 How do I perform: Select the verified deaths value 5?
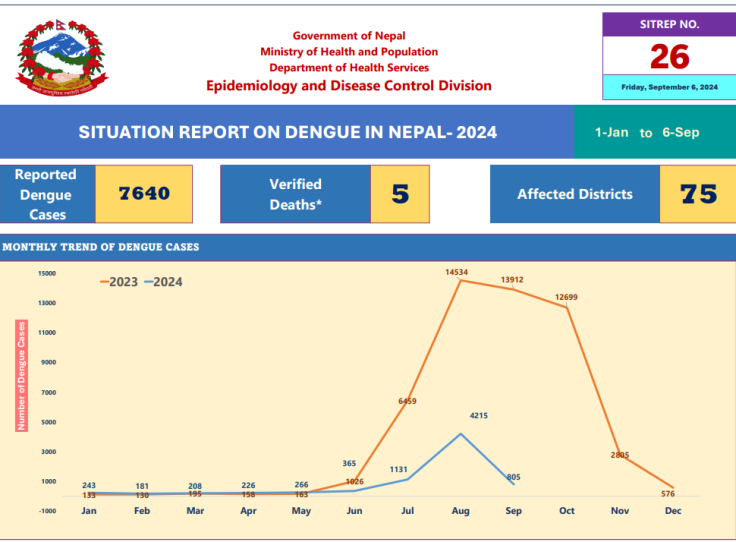pyautogui.click(x=400, y=194)
